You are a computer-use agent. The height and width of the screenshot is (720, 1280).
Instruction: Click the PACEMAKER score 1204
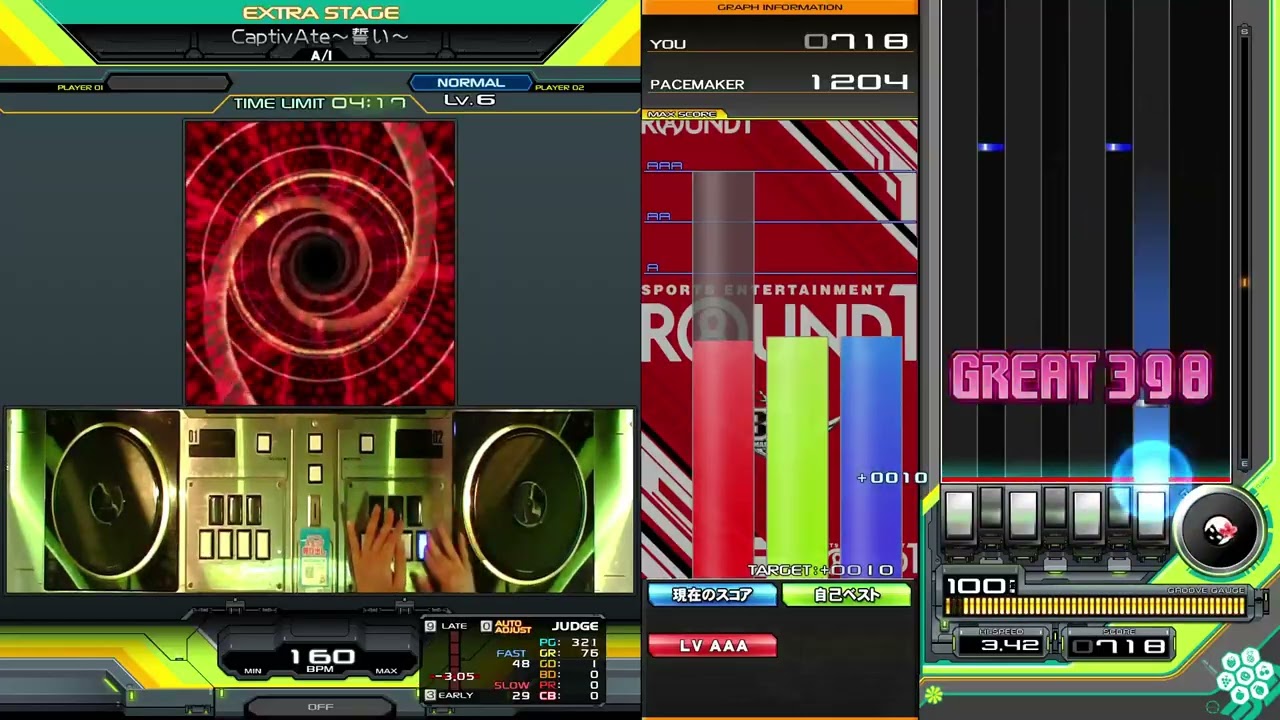(859, 83)
